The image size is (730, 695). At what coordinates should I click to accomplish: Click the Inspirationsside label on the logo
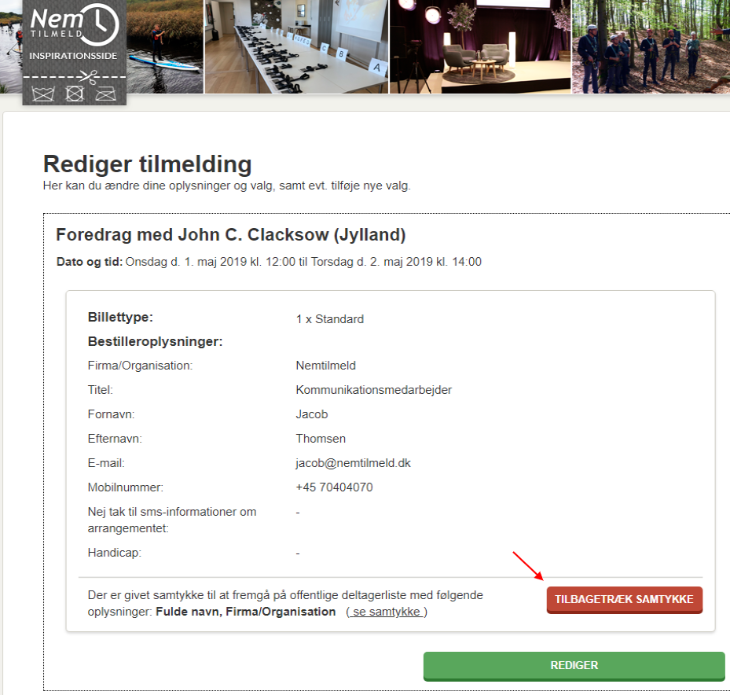tap(73, 56)
